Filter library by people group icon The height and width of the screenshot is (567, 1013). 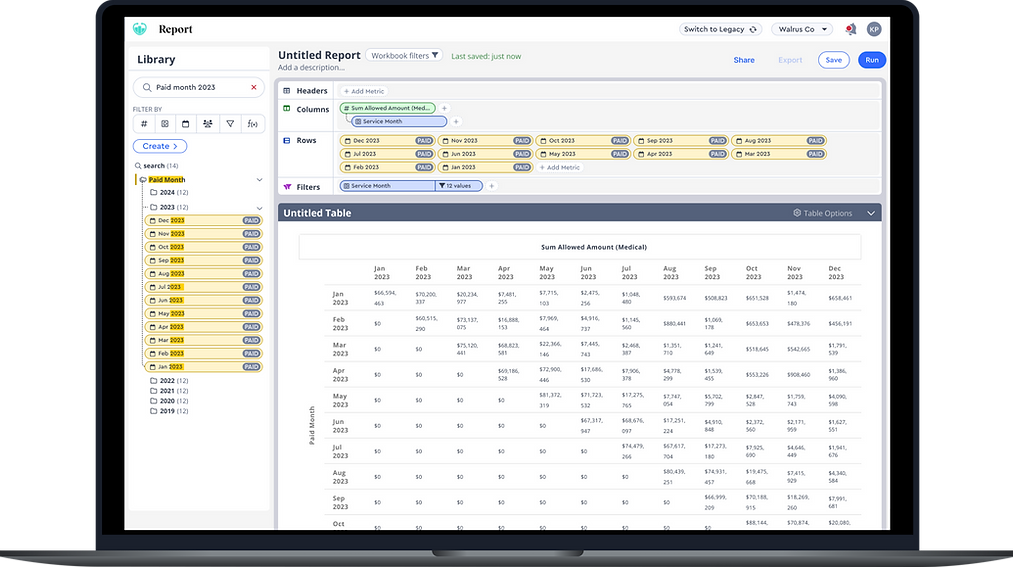coord(207,123)
